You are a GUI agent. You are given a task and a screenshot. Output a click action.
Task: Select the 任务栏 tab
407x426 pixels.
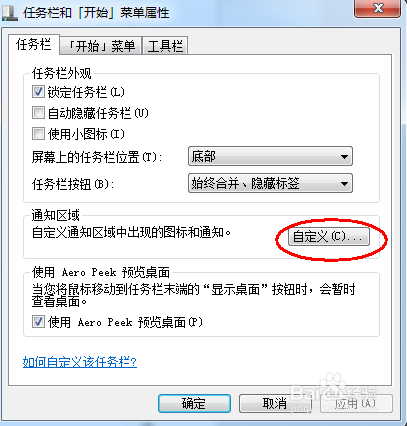(x=34, y=44)
